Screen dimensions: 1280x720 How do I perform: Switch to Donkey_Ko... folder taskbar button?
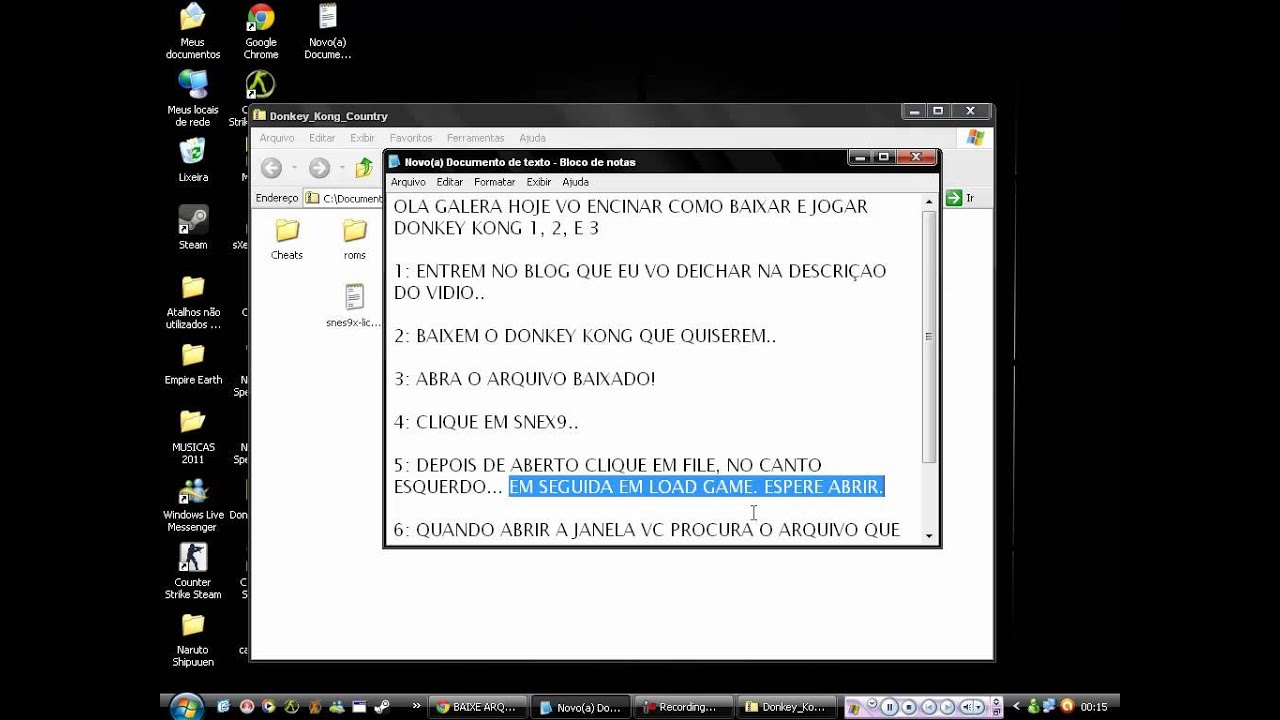pos(785,707)
